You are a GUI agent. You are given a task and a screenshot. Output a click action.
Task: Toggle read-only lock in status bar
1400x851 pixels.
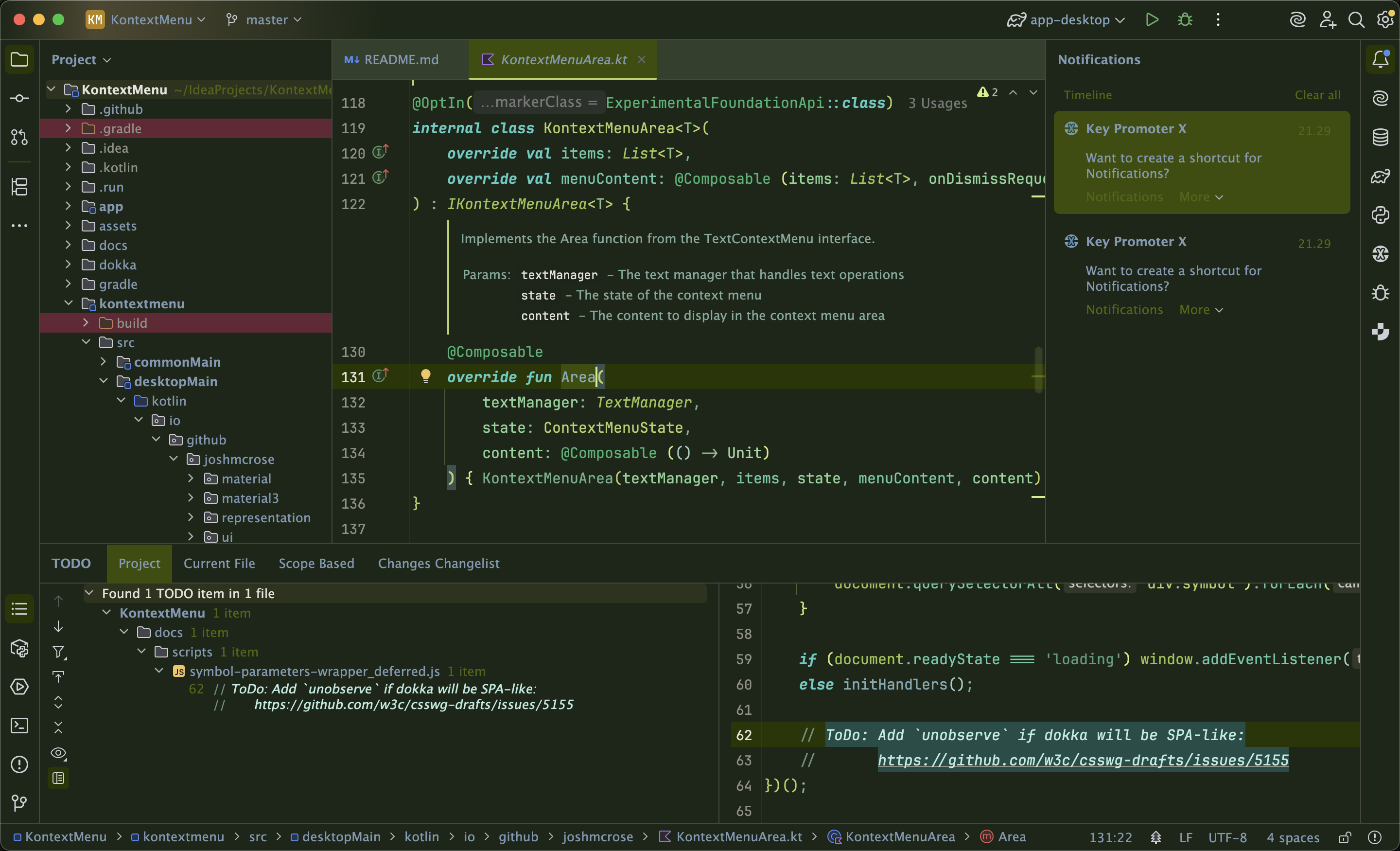click(1344, 837)
